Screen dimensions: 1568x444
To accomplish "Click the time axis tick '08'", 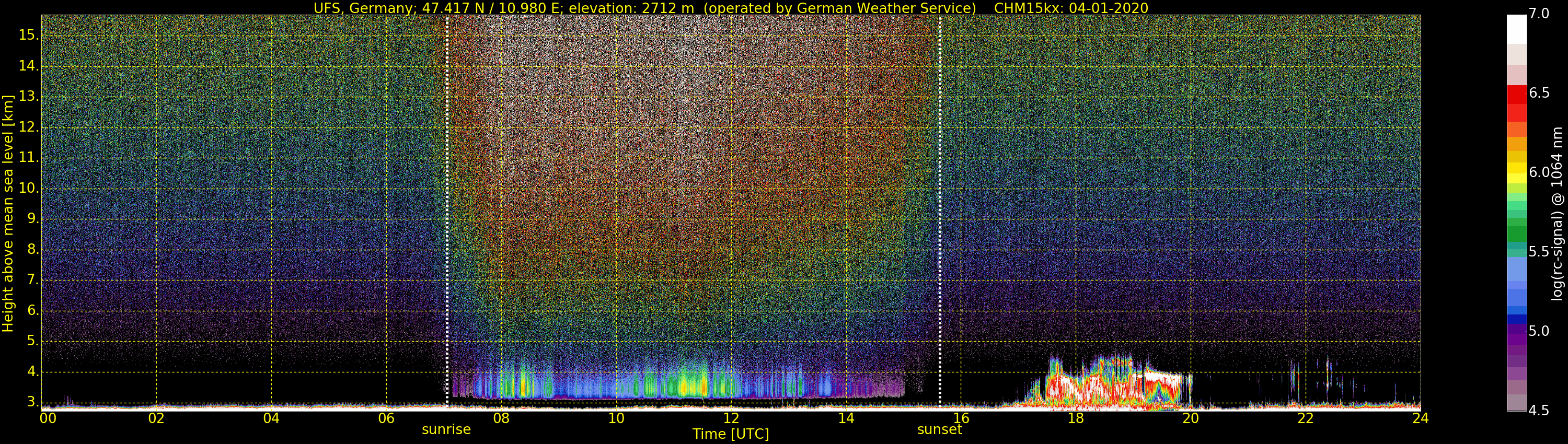I will [x=502, y=418].
